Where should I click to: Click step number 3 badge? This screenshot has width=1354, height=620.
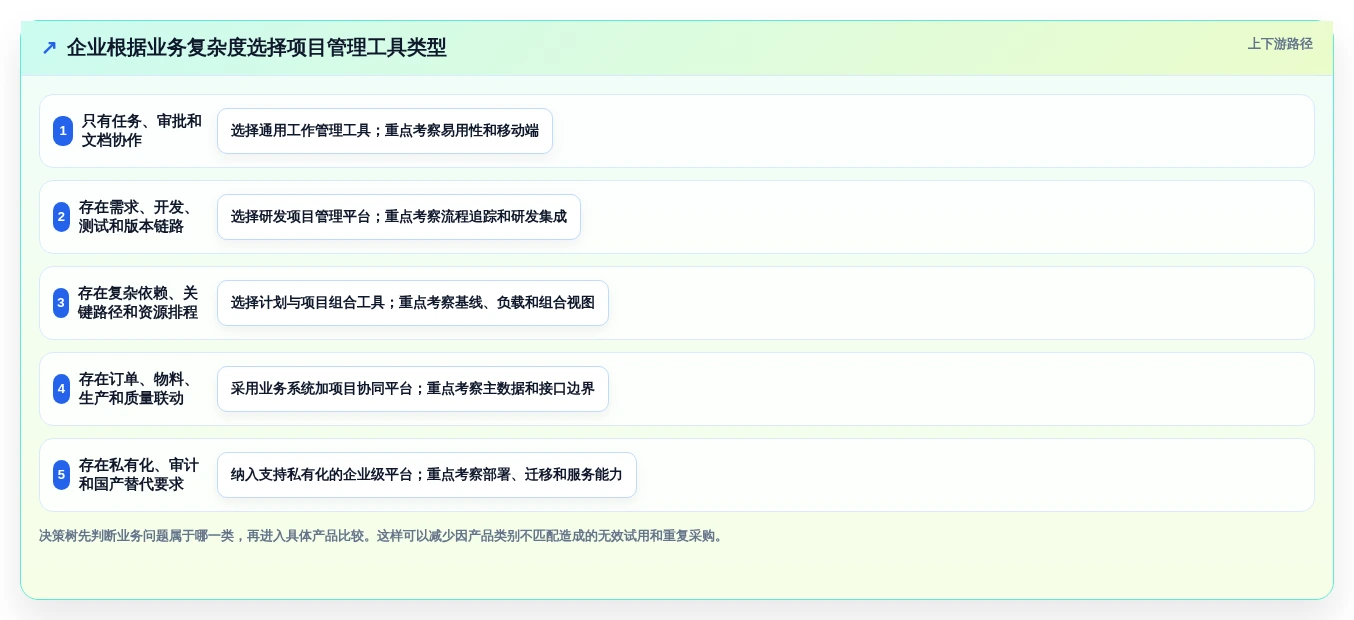[x=61, y=303]
